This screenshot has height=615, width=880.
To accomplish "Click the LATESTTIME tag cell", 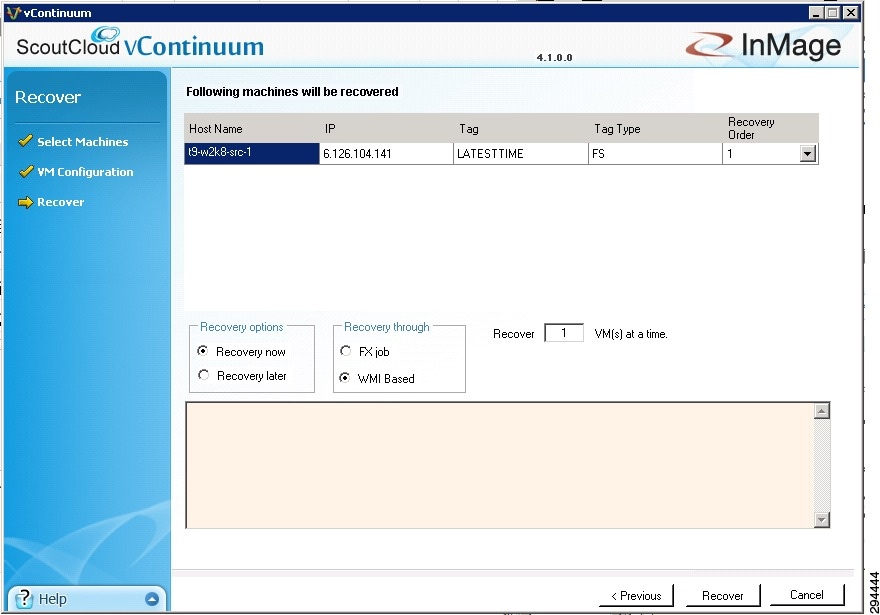I will coord(521,153).
